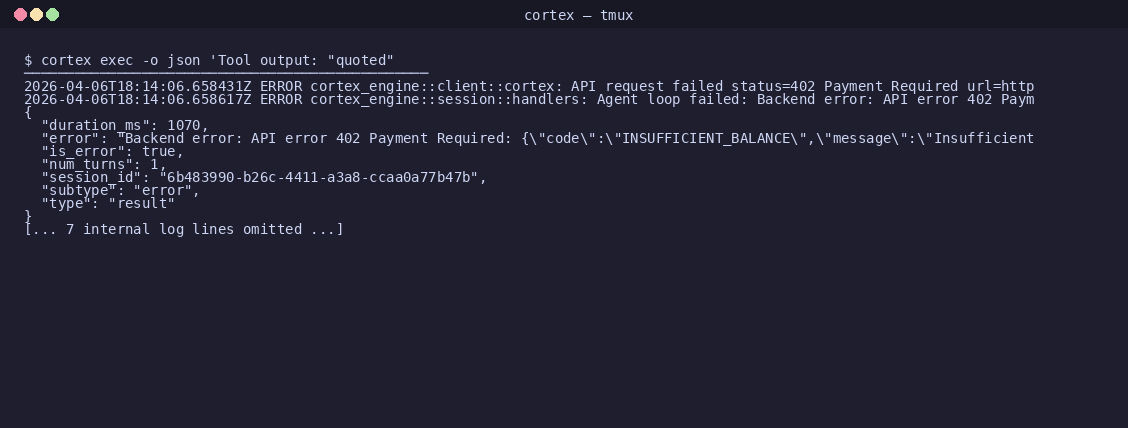The height and width of the screenshot is (428, 1128).
Task: Click the opening curly brace of JSON
Action: coord(28,112)
